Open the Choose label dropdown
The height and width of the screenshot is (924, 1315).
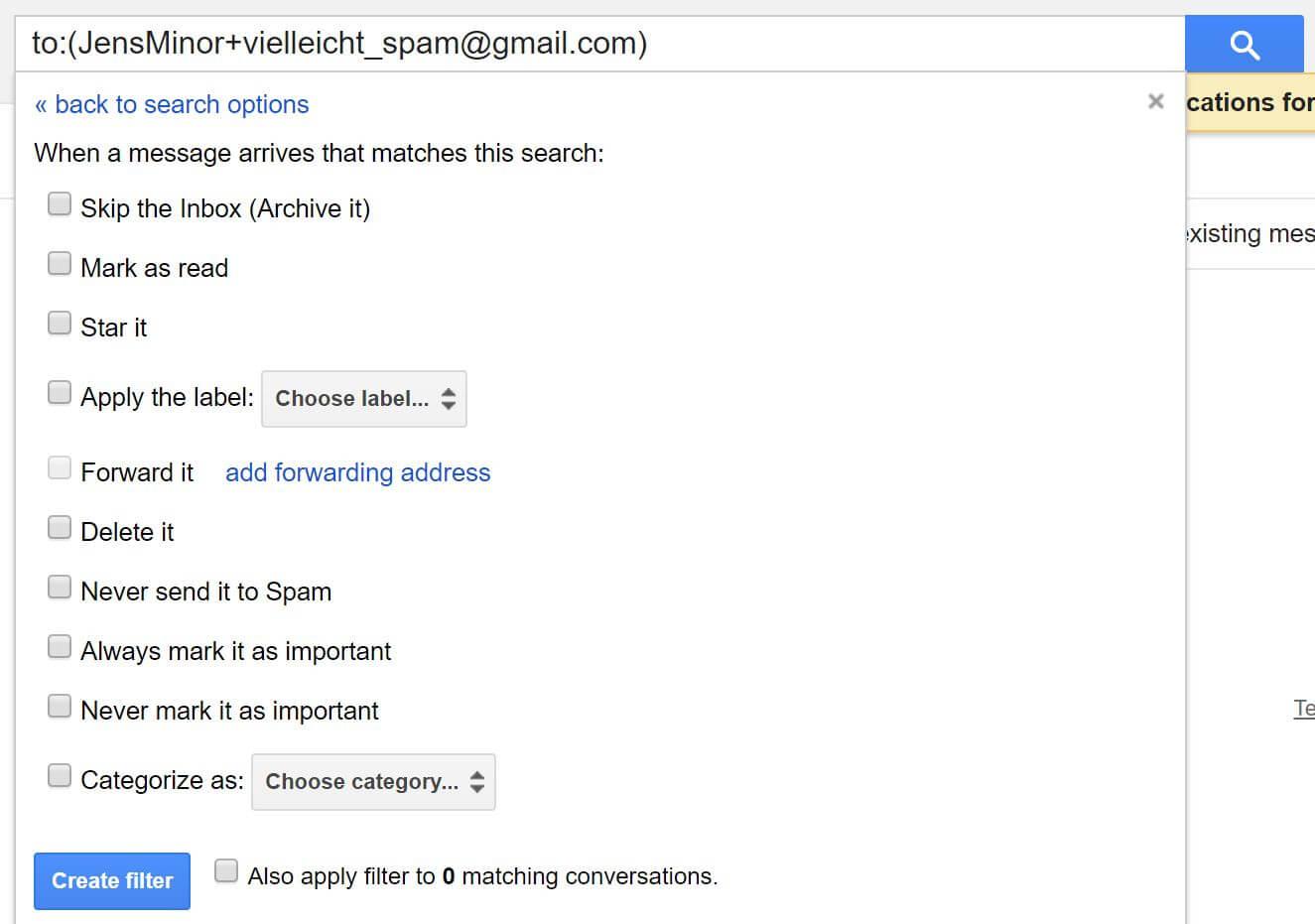363,399
